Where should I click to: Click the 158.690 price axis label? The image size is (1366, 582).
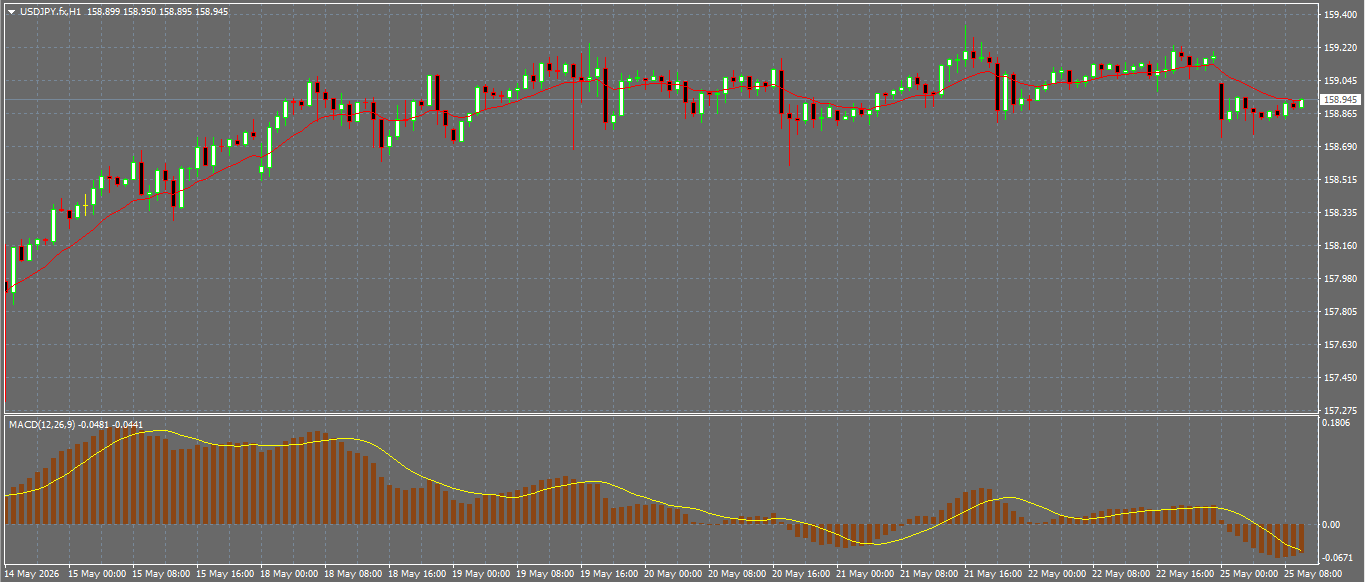[x=1340, y=147]
